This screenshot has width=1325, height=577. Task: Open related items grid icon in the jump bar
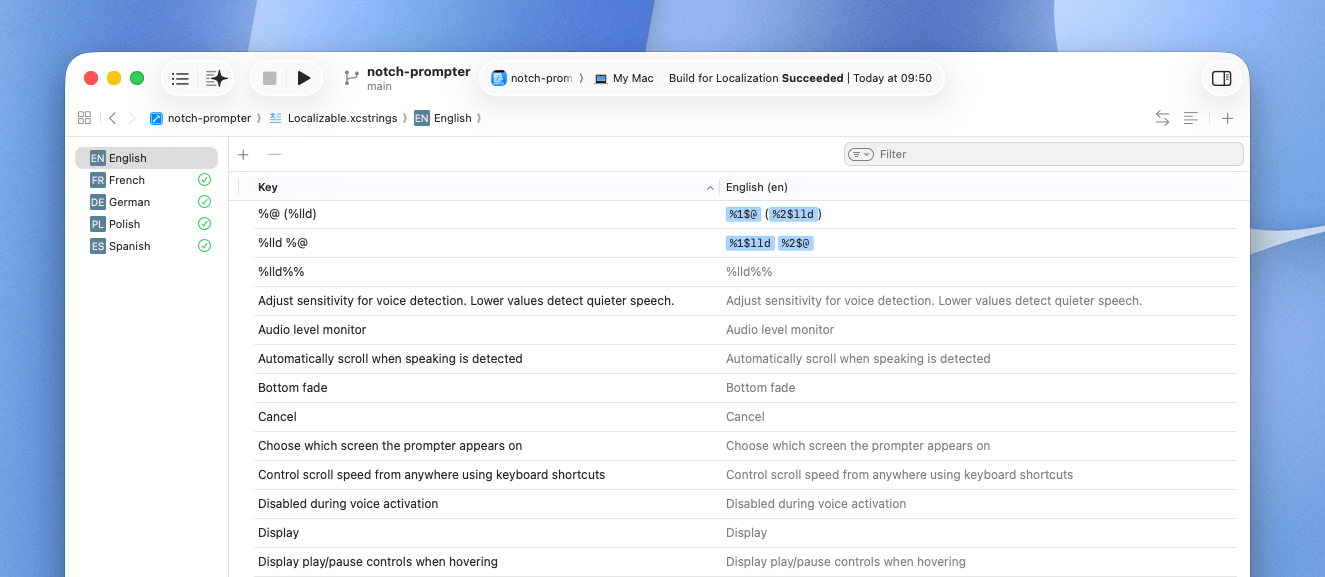coord(84,117)
